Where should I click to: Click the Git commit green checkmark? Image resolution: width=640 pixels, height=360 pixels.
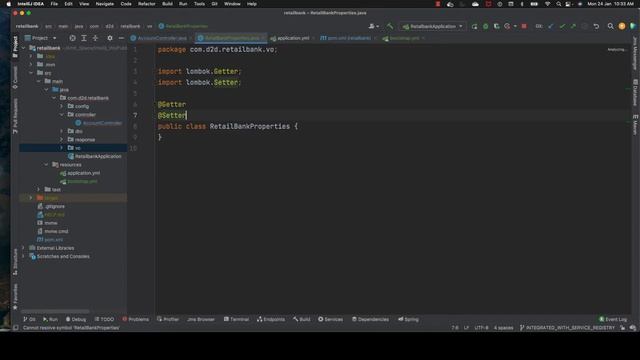coord(562,26)
